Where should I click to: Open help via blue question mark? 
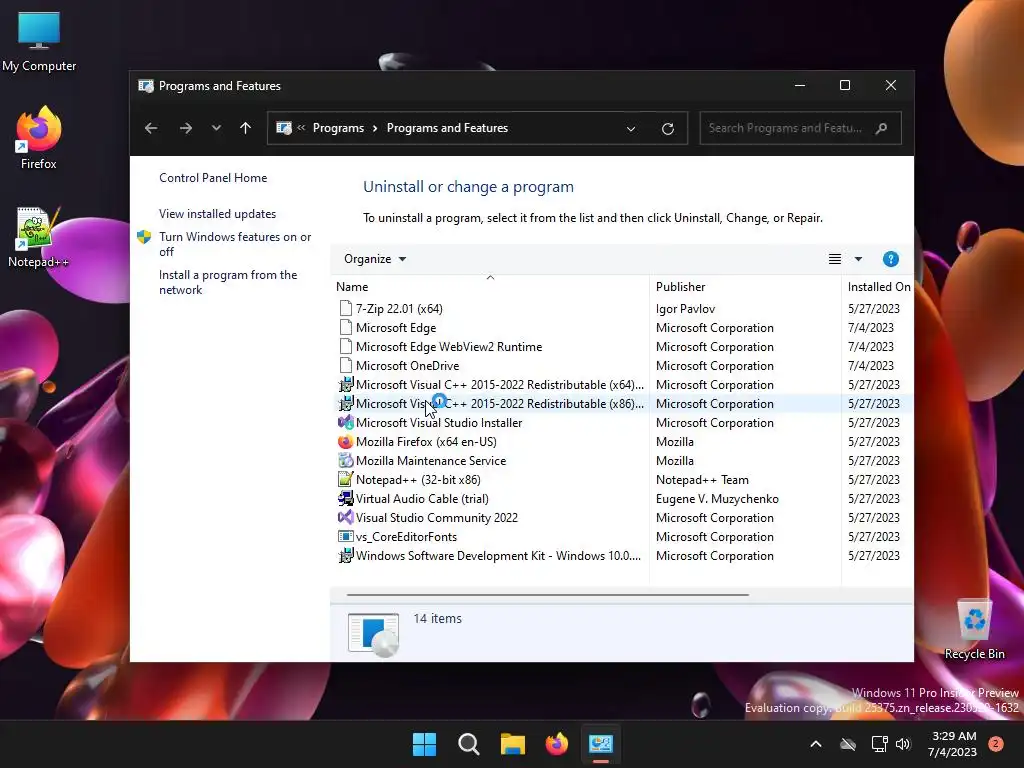pyautogui.click(x=891, y=259)
